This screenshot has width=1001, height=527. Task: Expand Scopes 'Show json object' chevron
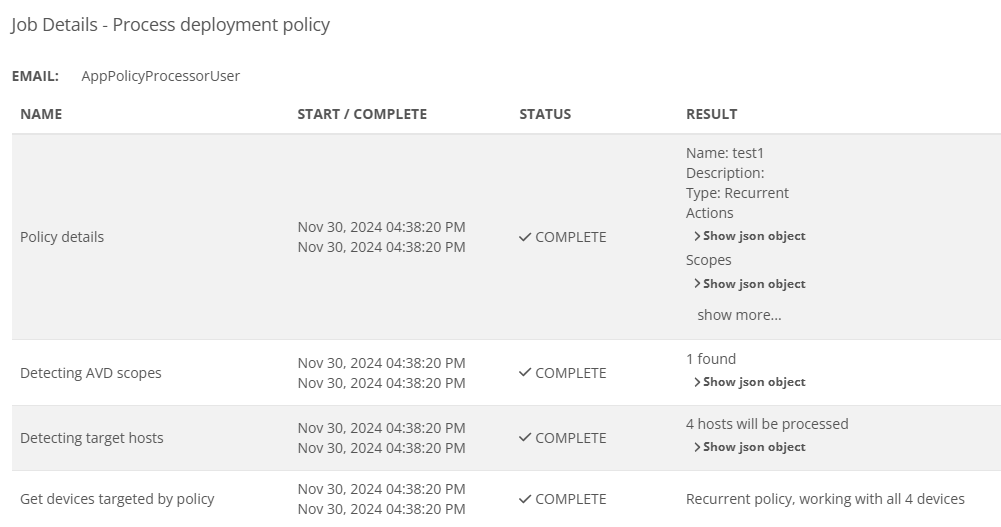point(697,283)
